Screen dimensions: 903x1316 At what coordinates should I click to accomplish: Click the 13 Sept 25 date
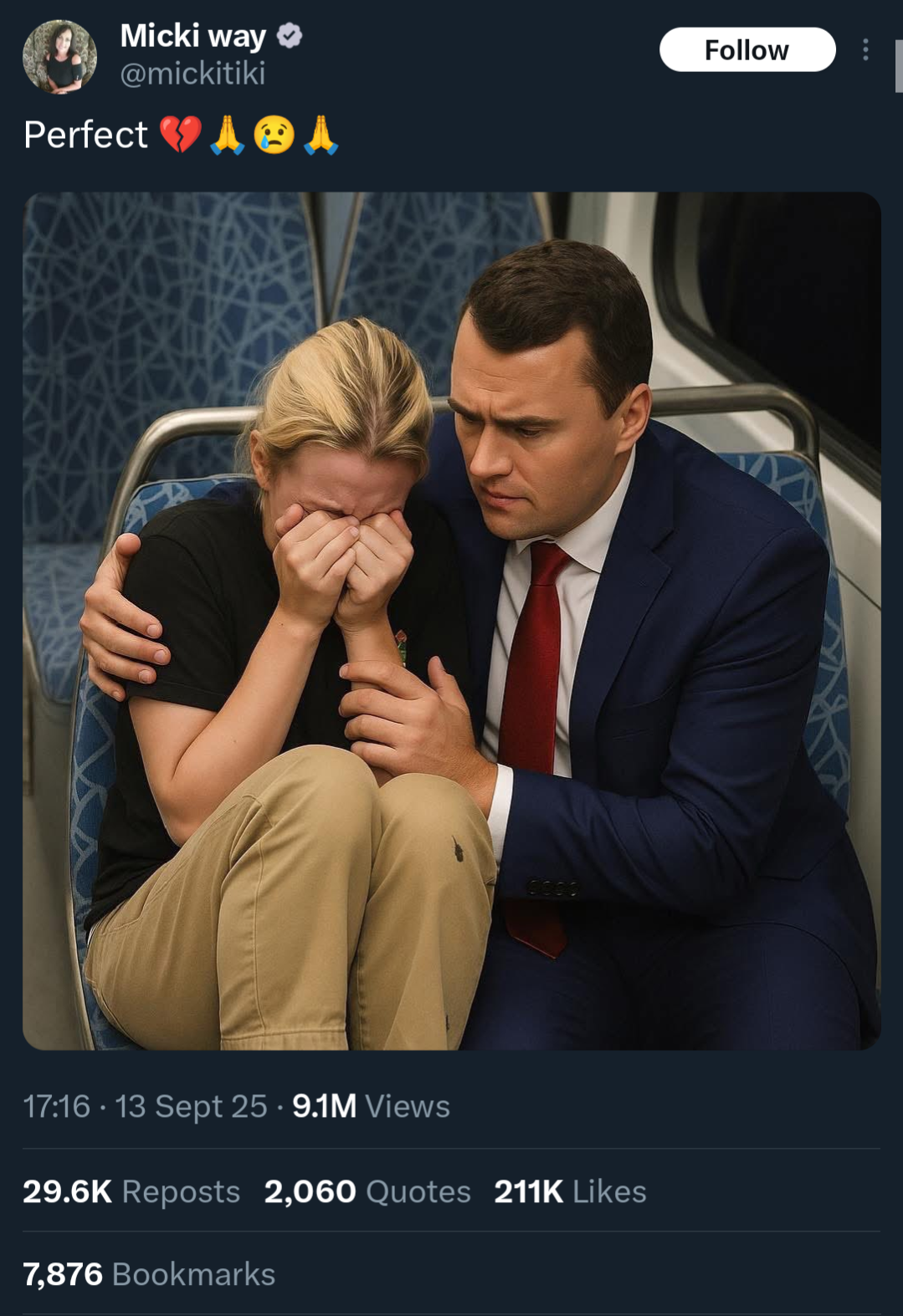click(191, 1106)
